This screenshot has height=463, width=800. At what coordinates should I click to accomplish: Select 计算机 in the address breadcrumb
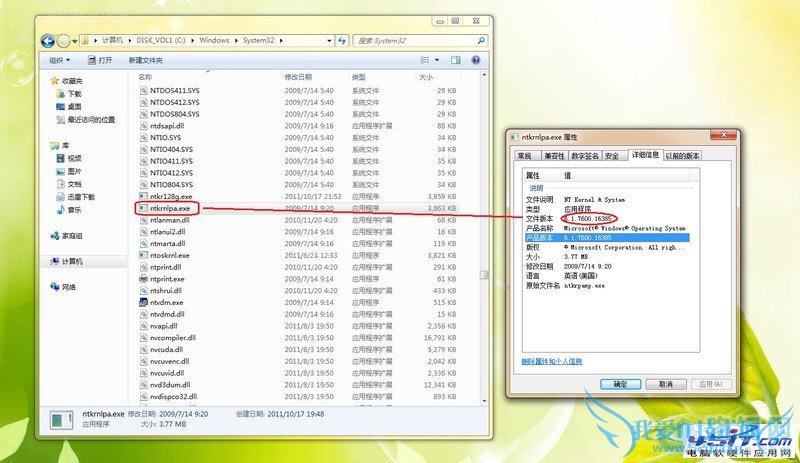112,40
